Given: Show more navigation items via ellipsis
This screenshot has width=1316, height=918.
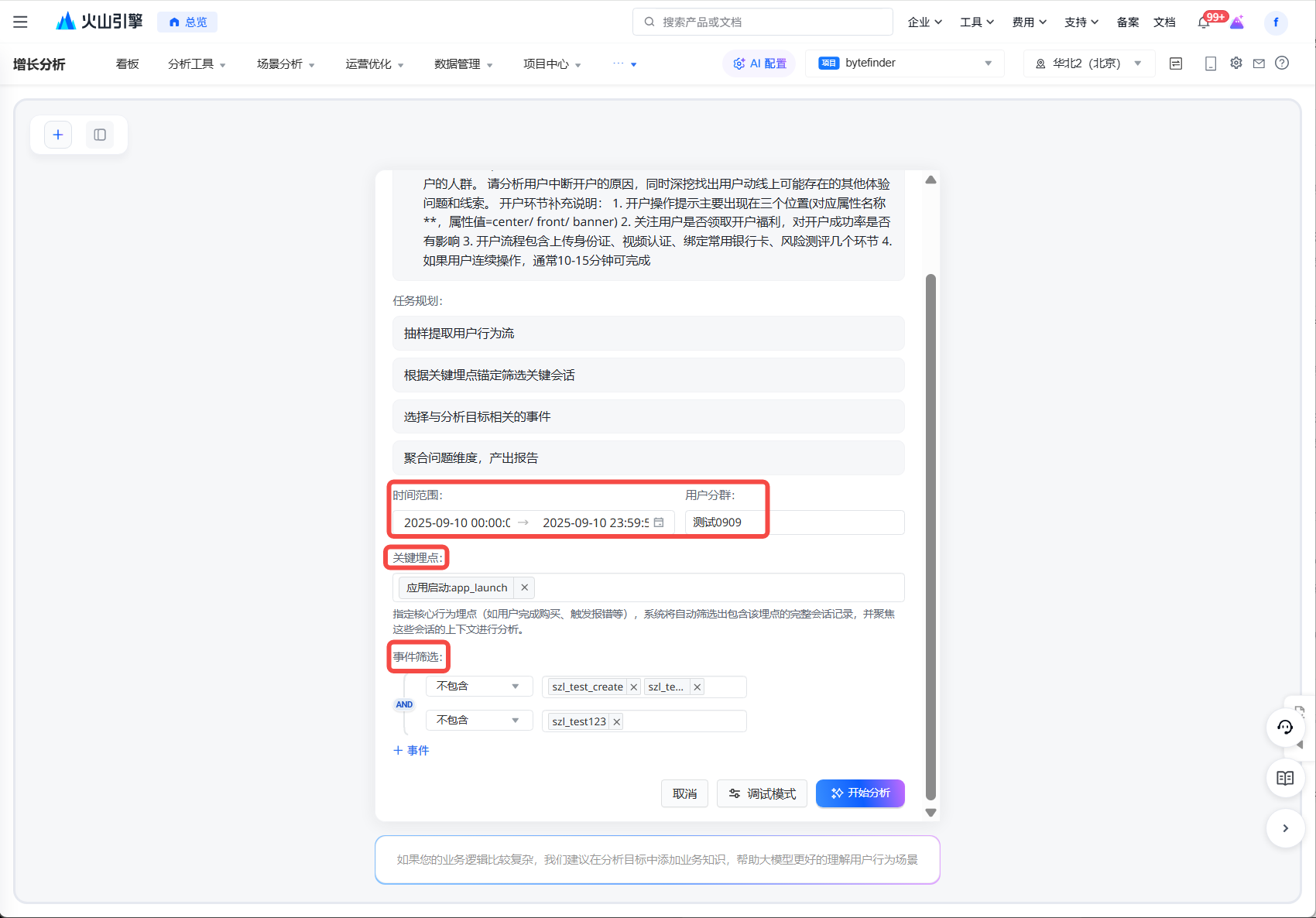Looking at the screenshot, I should coord(625,64).
